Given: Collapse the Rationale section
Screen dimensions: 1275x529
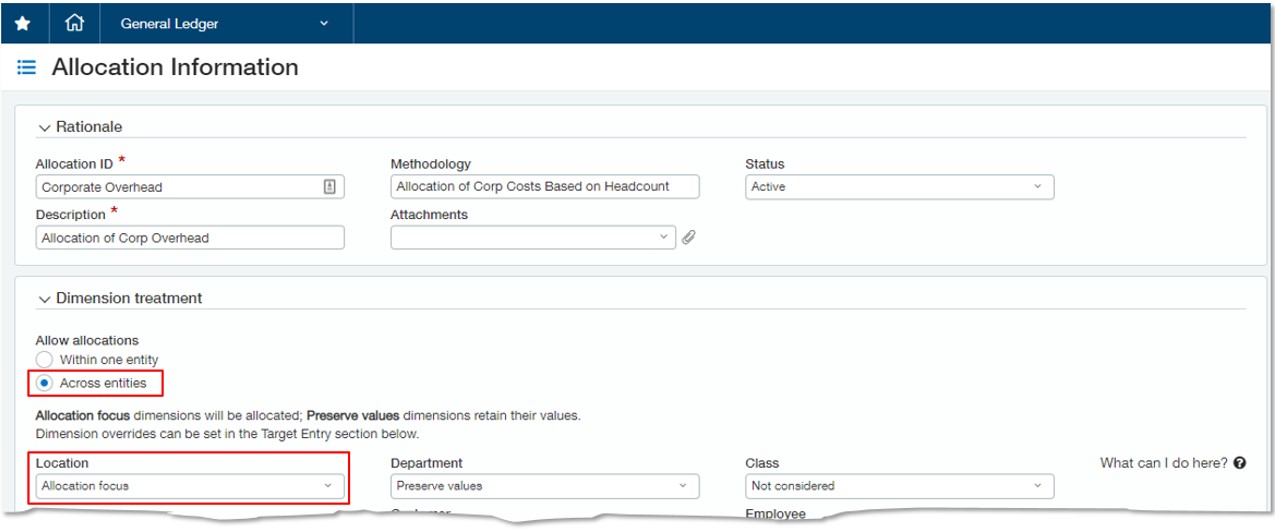Looking at the screenshot, I should 44,127.
